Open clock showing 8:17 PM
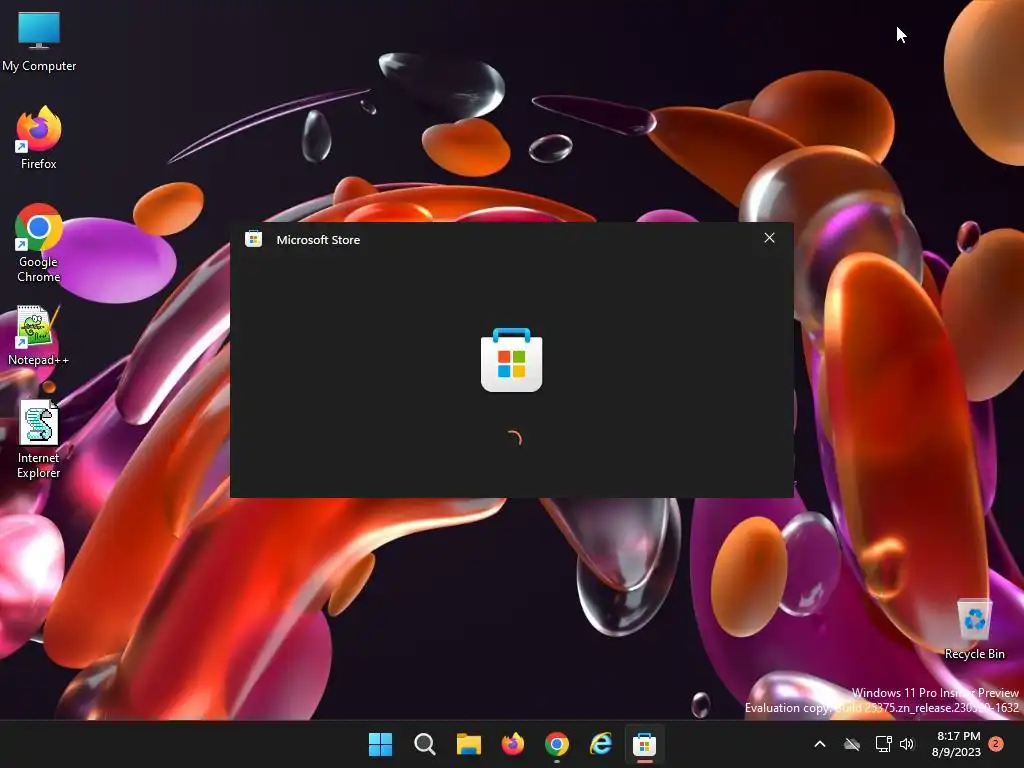Viewport: 1024px width, 768px height. click(957, 744)
